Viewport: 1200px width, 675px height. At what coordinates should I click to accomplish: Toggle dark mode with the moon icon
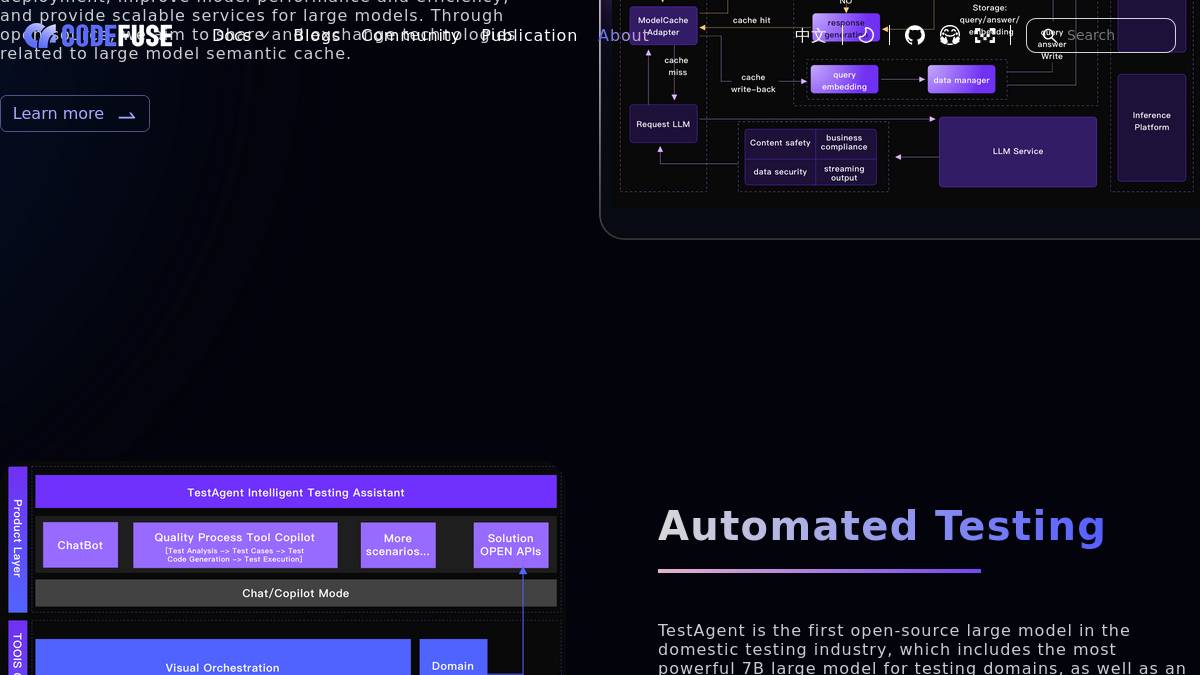(x=865, y=35)
